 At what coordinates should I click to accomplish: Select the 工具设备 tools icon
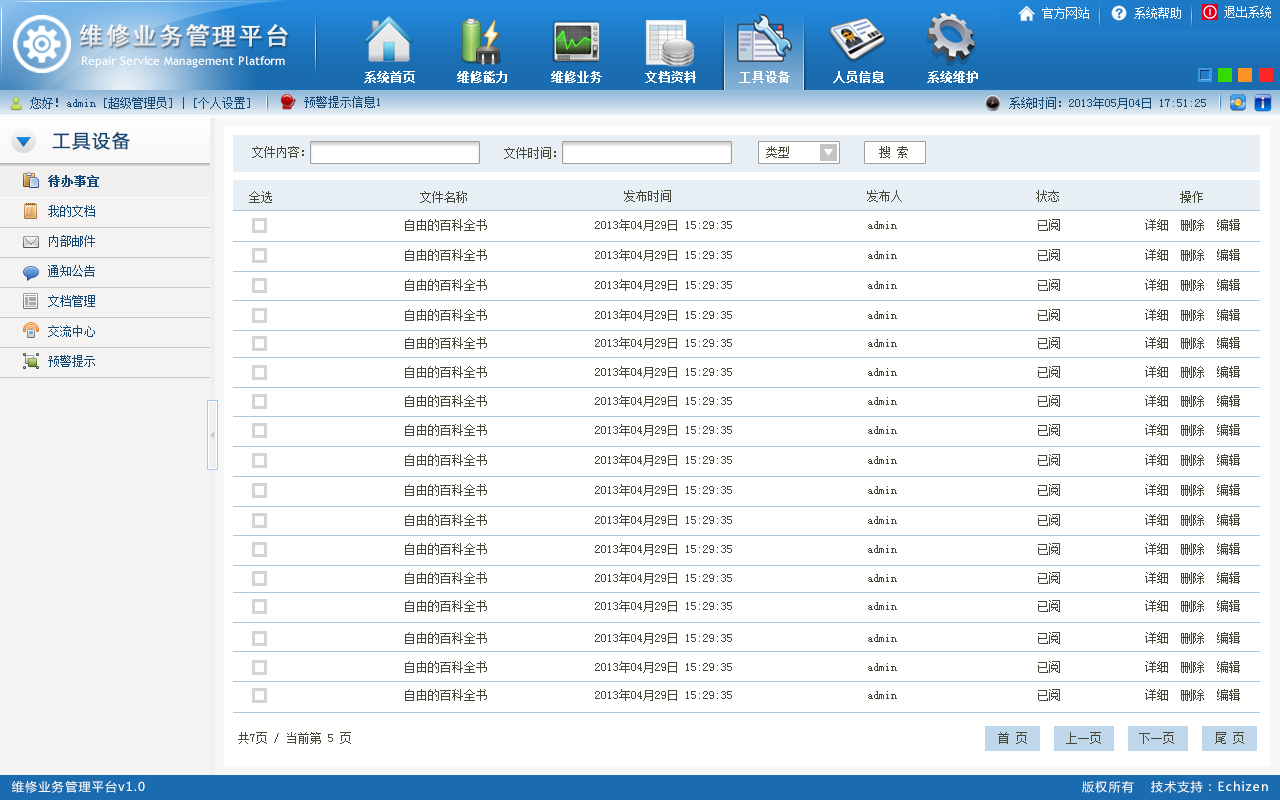pyautogui.click(x=764, y=41)
